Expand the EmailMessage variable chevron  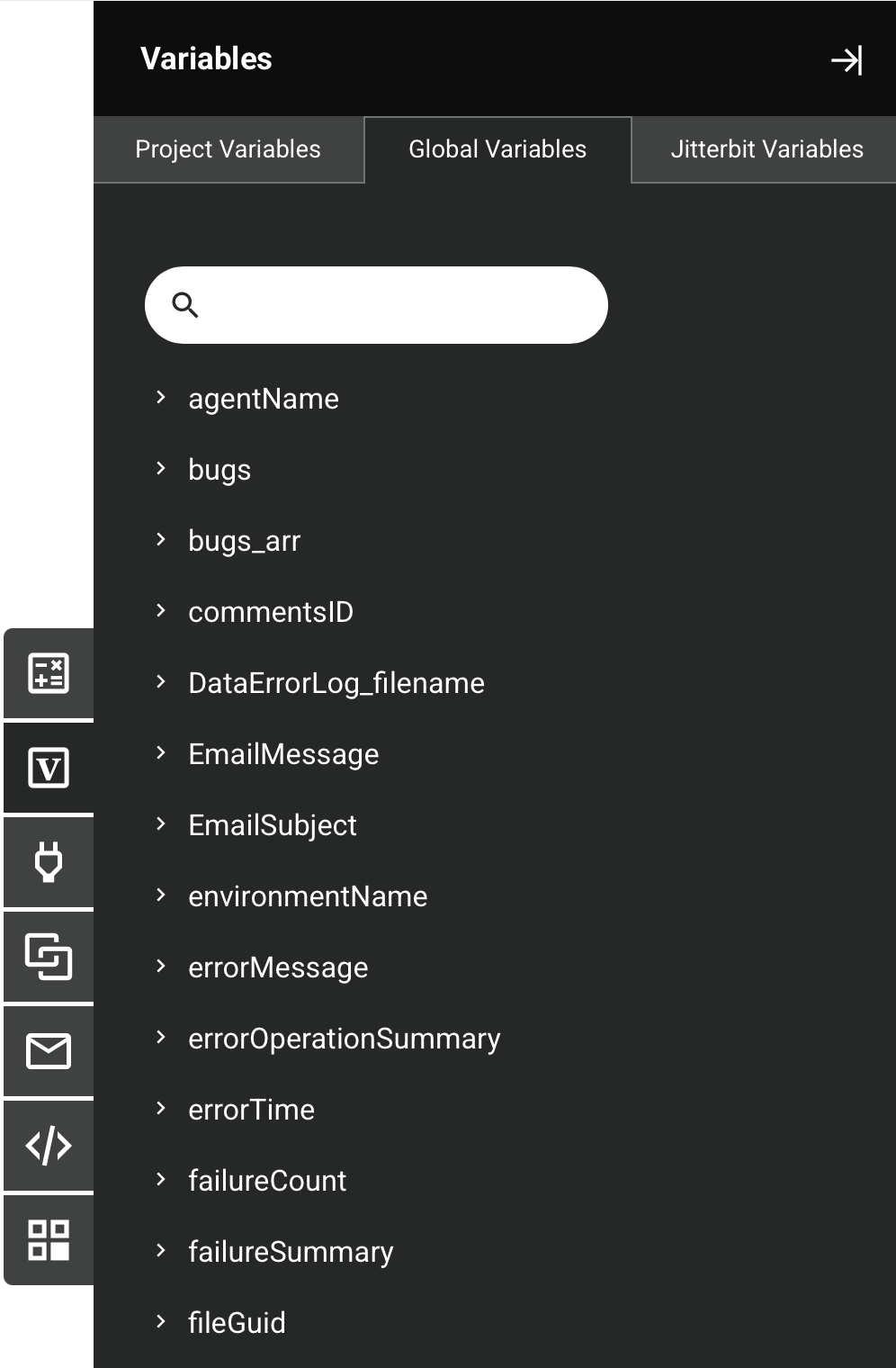pyautogui.click(x=161, y=753)
